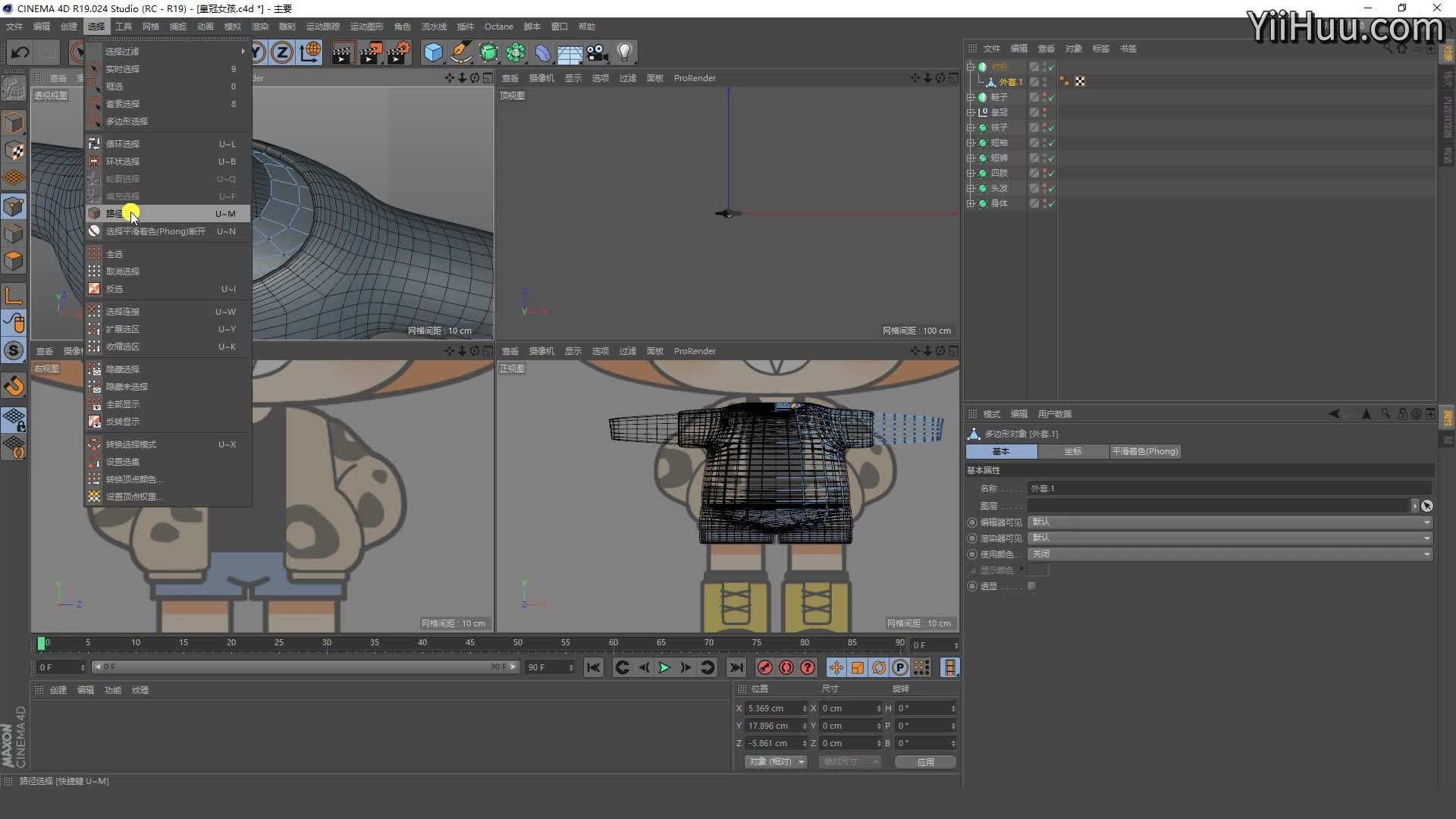The image size is (1456, 819).
Task: Toggle the world coordinate system icon
Action: point(310,52)
